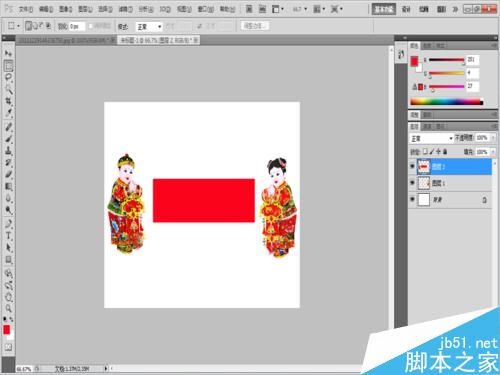Viewport: 500px width, 375px height.
Task: Open the layer blend mode dropdown
Action: pyautogui.click(x=431, y=138)
